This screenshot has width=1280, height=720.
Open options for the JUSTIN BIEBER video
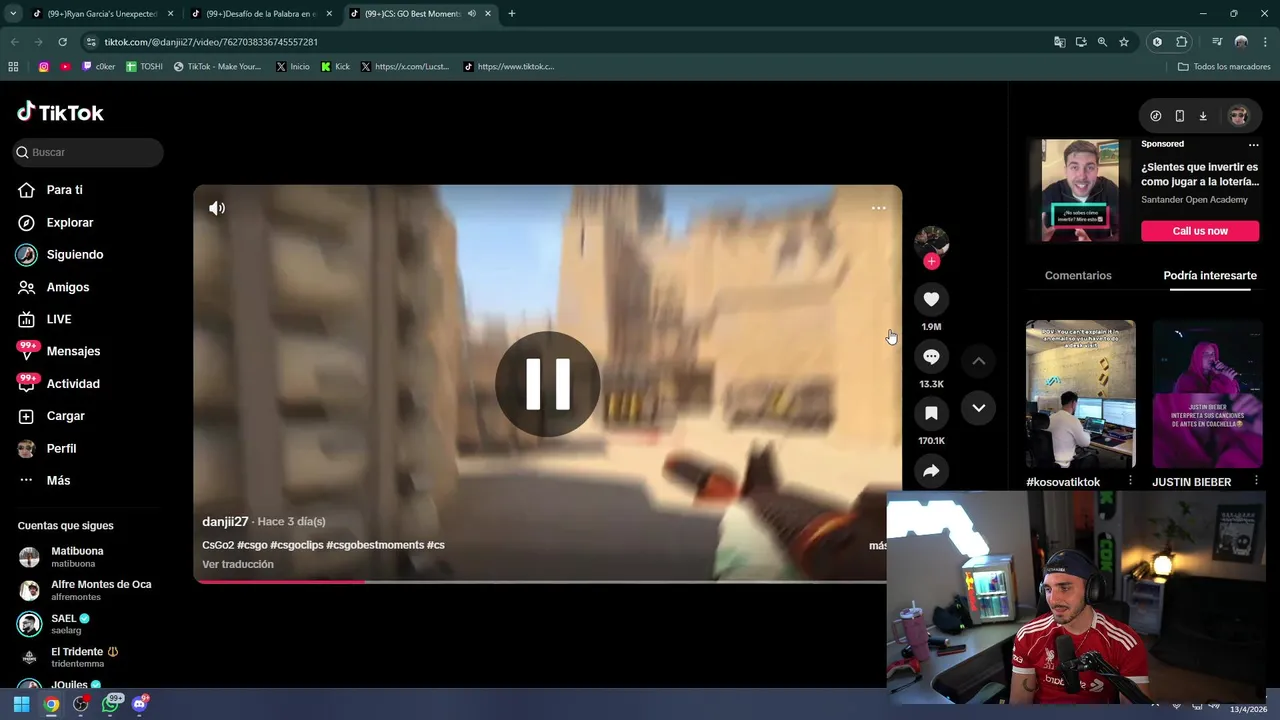[1257, 481]
